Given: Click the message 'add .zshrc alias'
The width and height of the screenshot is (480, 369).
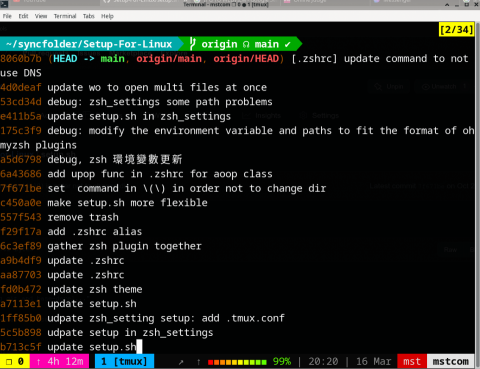Looking at the screenshot, I should click(95, 231).
